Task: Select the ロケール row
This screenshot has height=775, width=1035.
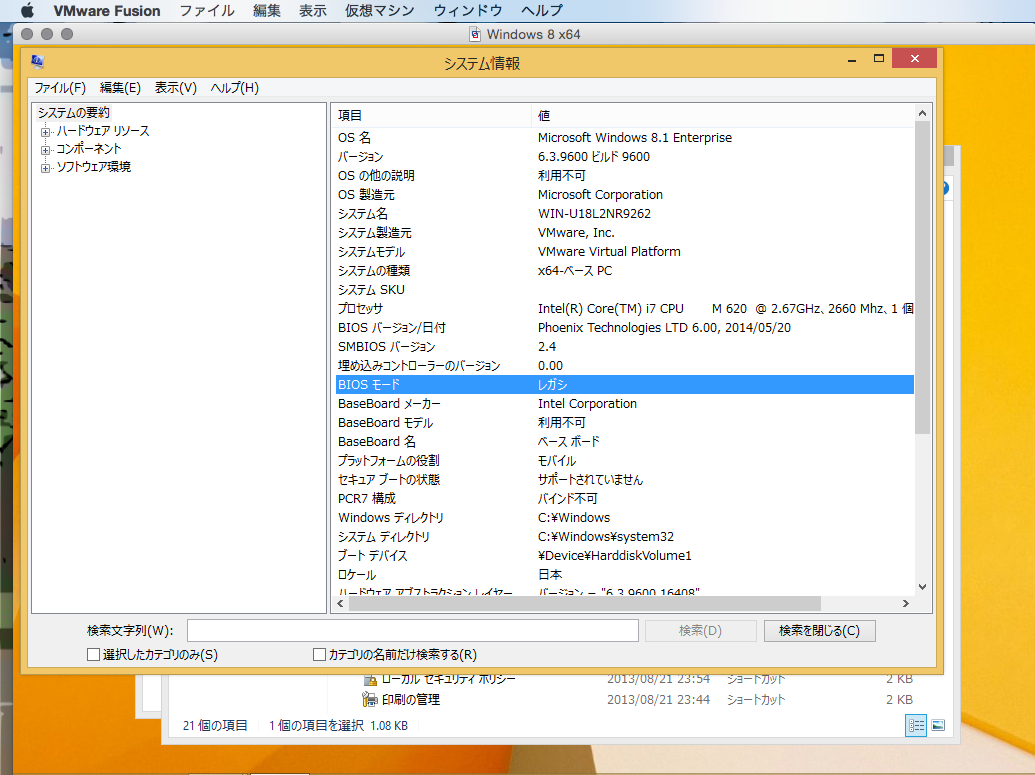Action: click(x=624, y=574)
